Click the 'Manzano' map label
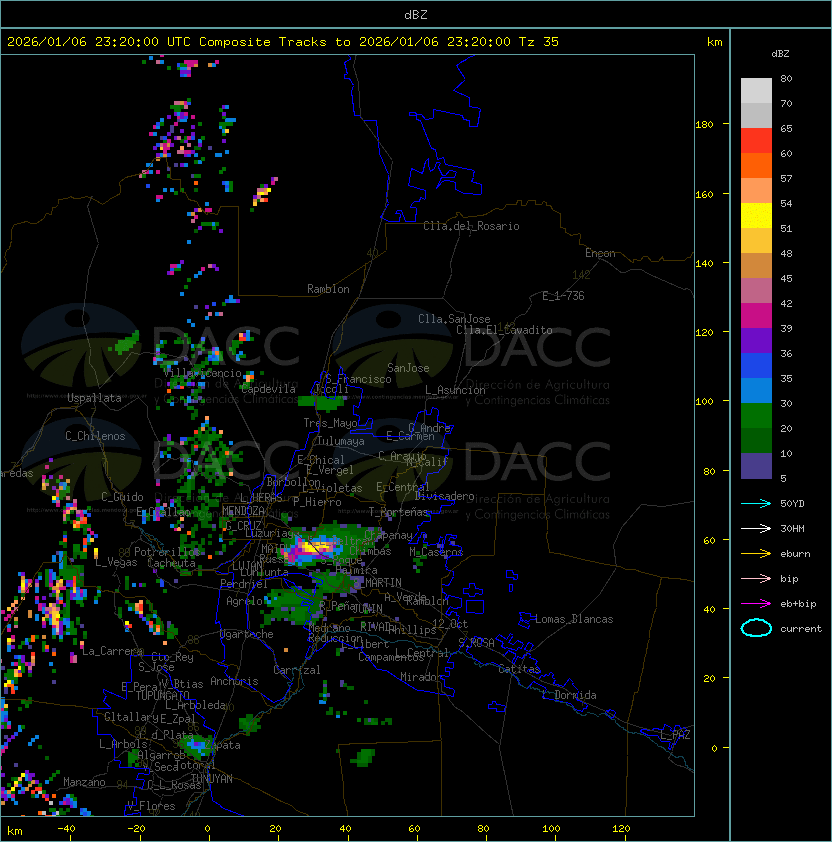The height and width of the screenshot is (842, 832). point(84,782)
